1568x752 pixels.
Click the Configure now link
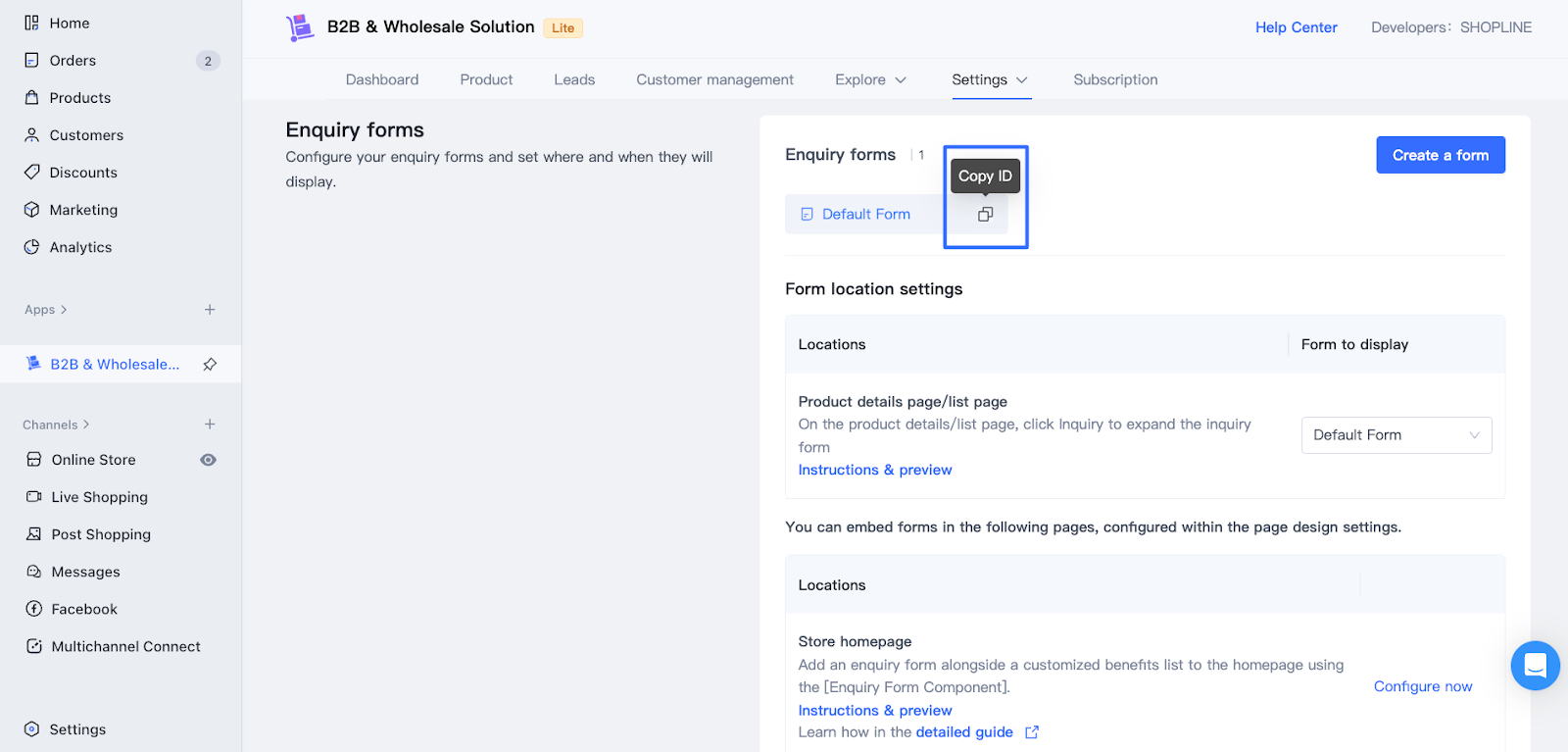1422,686
